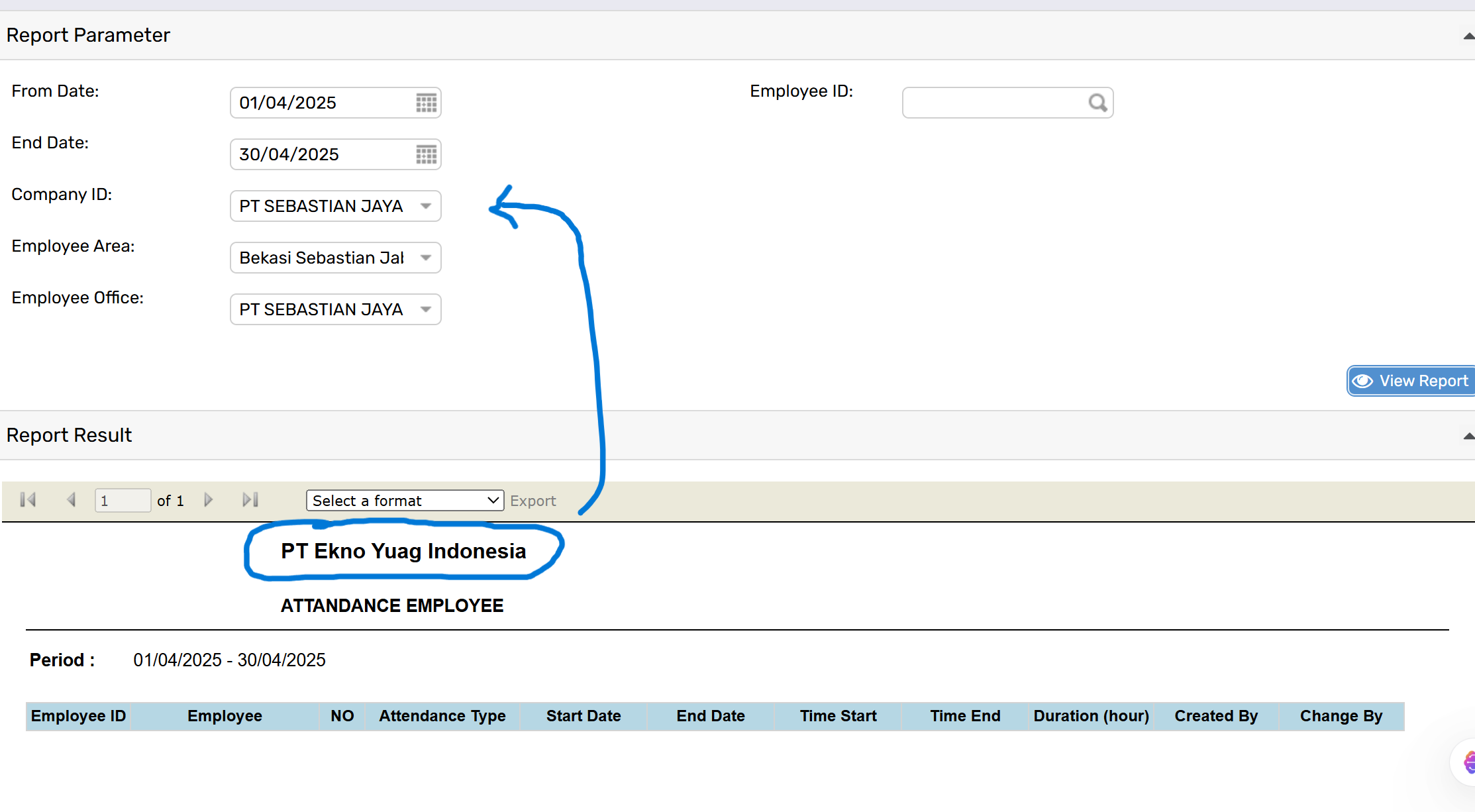Screen dimensions: 1475x812
Task: Click the Time Start column header
Action: pyautogui.click(x=838, y=716)
